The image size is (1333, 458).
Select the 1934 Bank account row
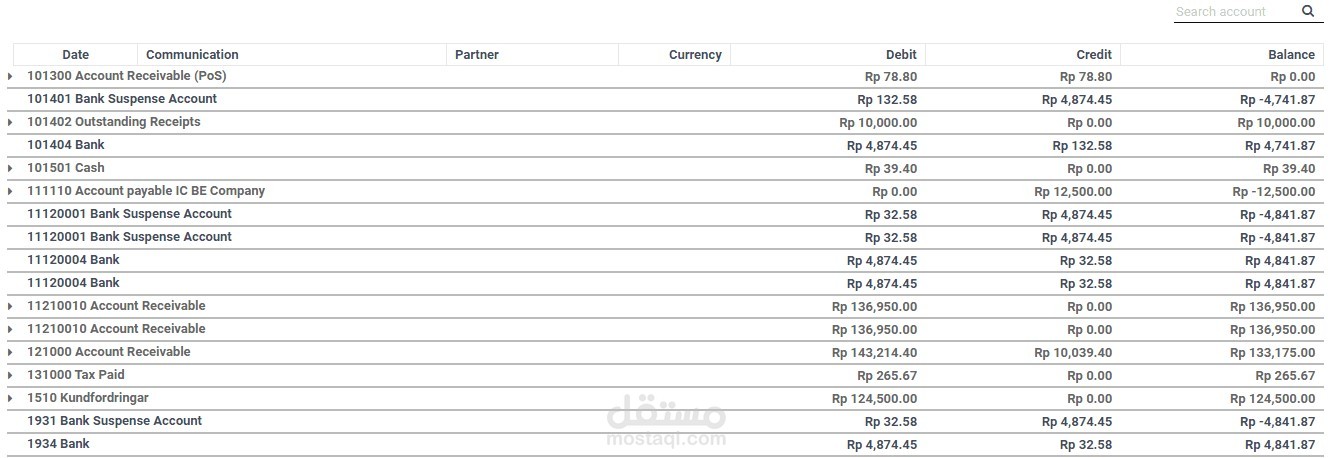coord(665,444)
